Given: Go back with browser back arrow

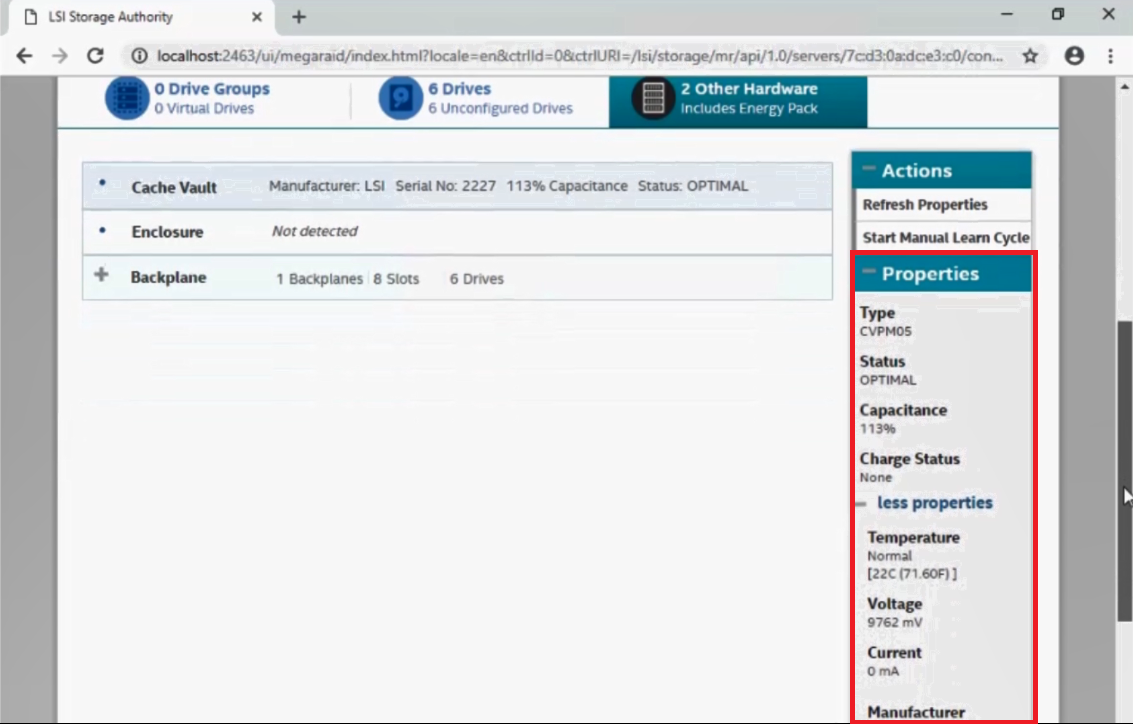Looking at the screenshot, I should click(x=25, y=57).
